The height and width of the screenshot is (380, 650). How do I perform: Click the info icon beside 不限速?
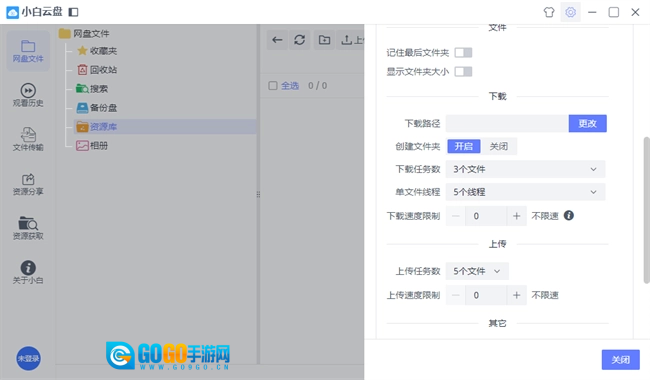coord(569,215)
